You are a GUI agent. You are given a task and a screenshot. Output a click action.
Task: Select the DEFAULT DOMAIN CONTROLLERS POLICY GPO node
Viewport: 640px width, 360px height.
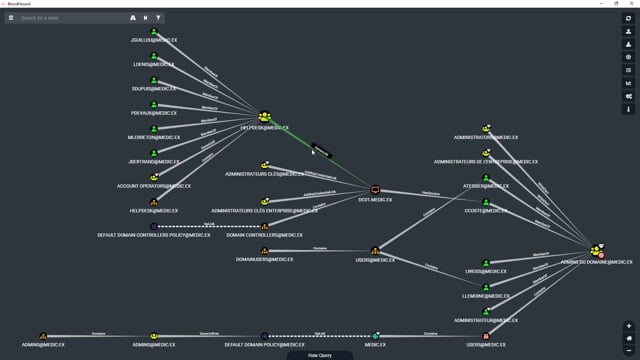pos(154,226)
